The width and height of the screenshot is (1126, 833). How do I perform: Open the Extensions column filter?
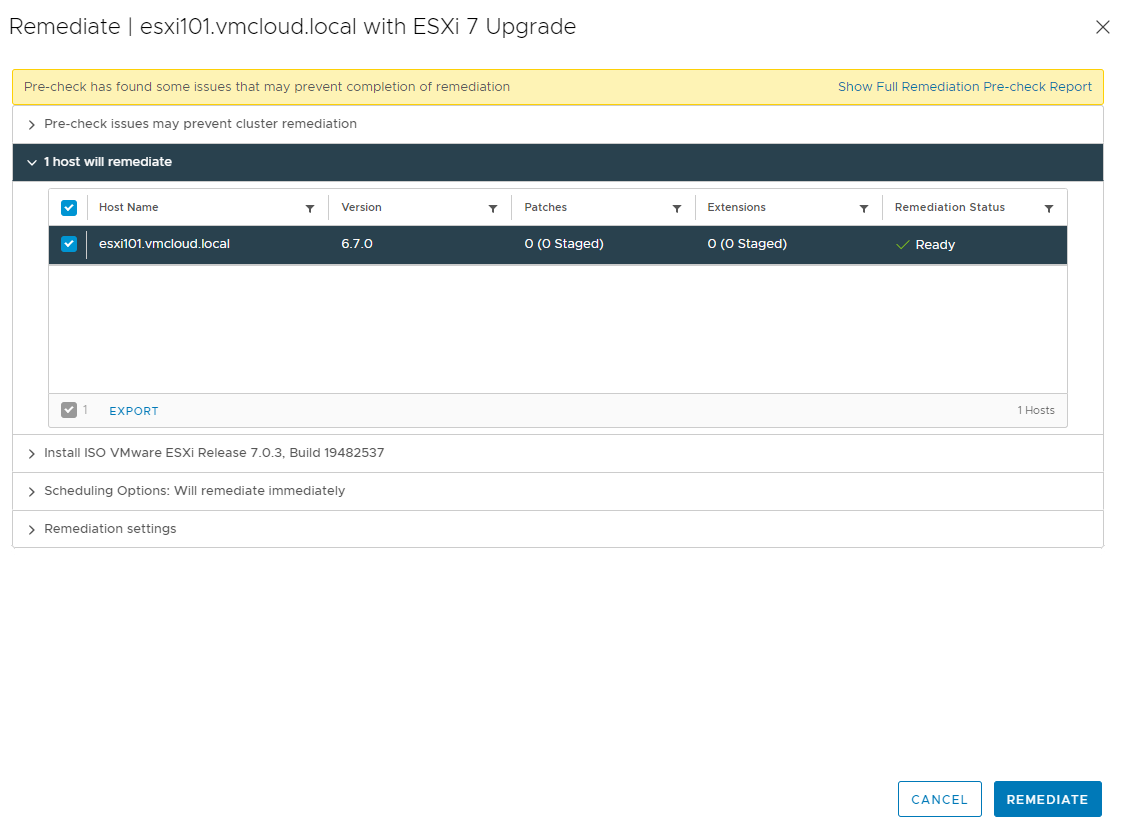click(x=863, y=207)
